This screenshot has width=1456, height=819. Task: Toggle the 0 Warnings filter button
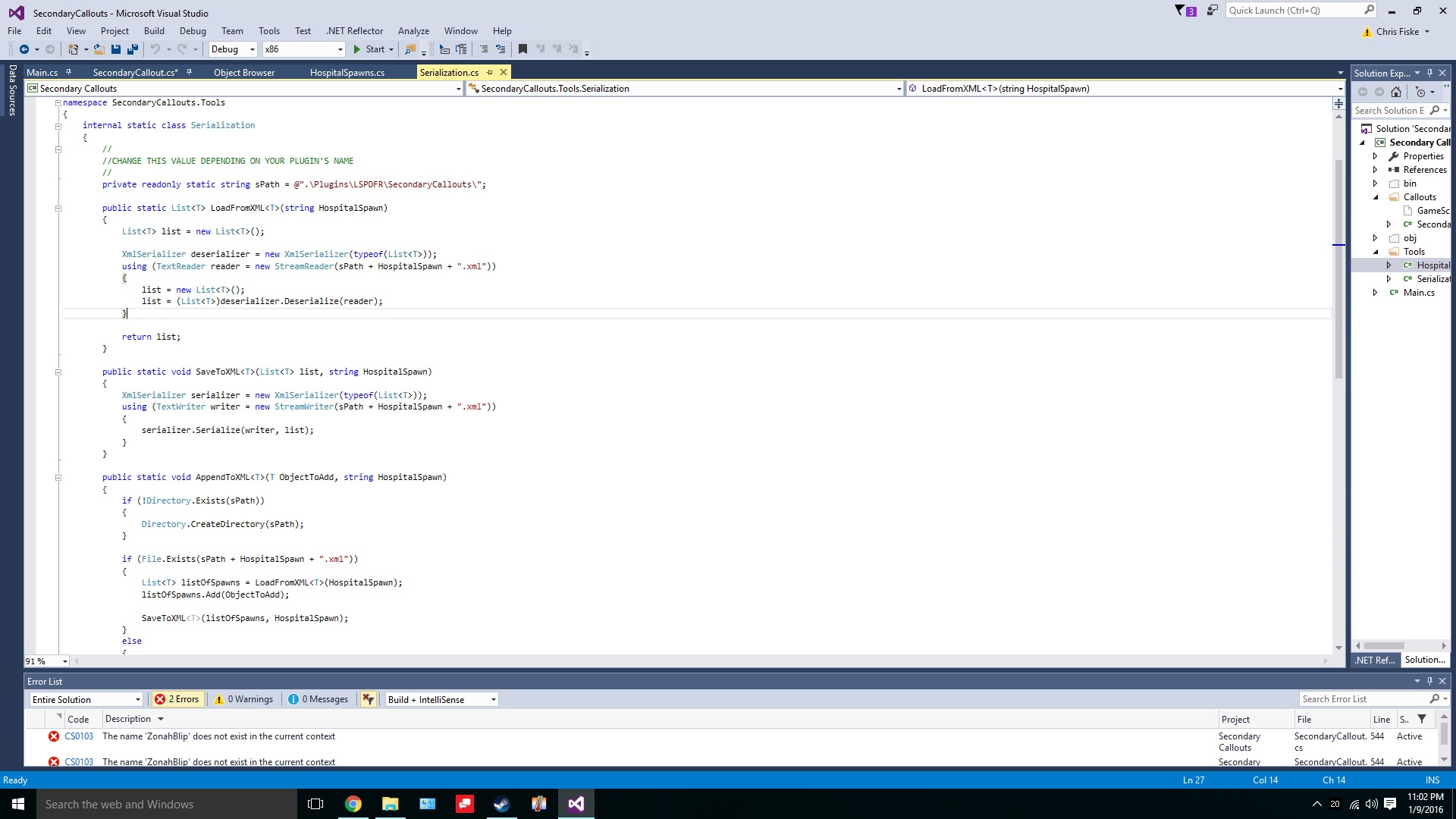[243, 699]
